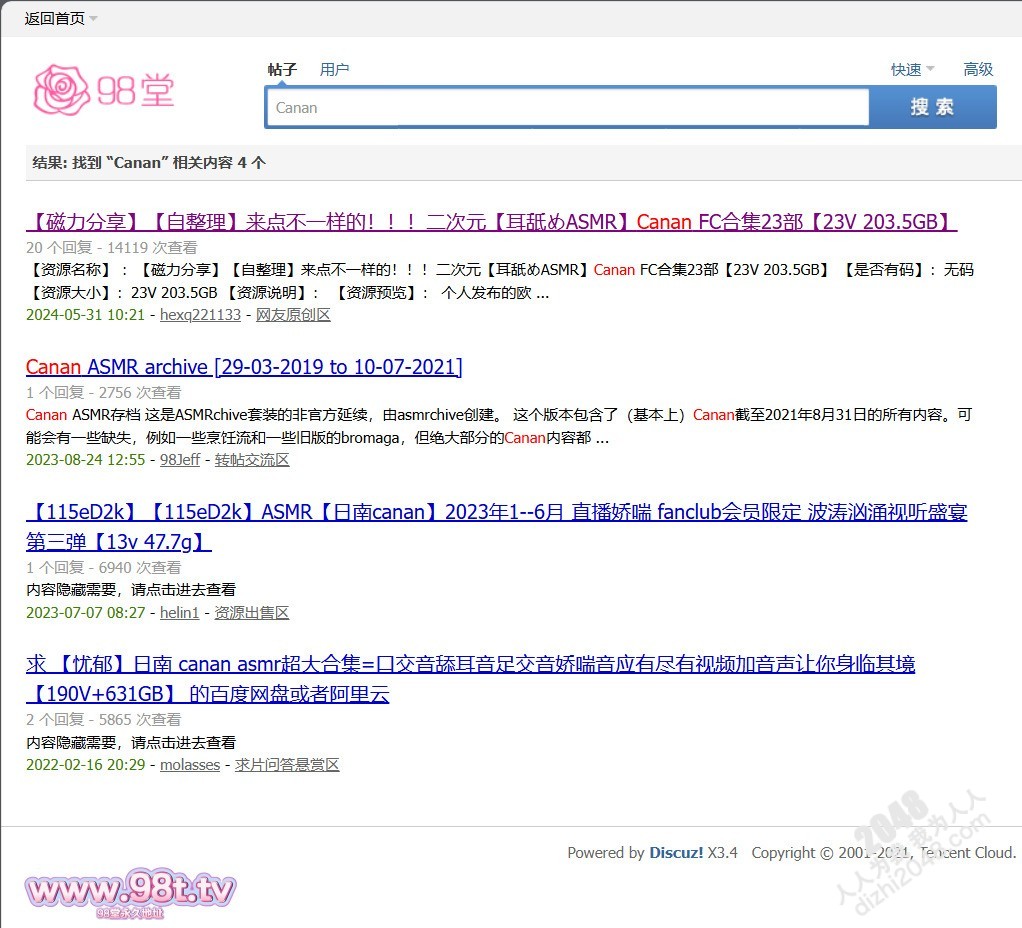The image size is (1022, 928).
Task: Go to the 网友原创区 forum section
Action: coord(293,315)
